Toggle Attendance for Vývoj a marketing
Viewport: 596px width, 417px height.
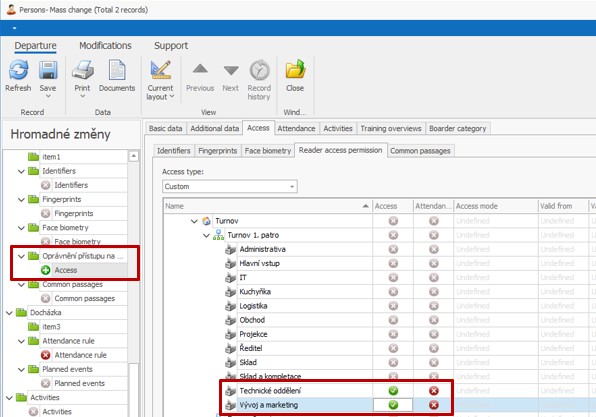pos(434,405)
